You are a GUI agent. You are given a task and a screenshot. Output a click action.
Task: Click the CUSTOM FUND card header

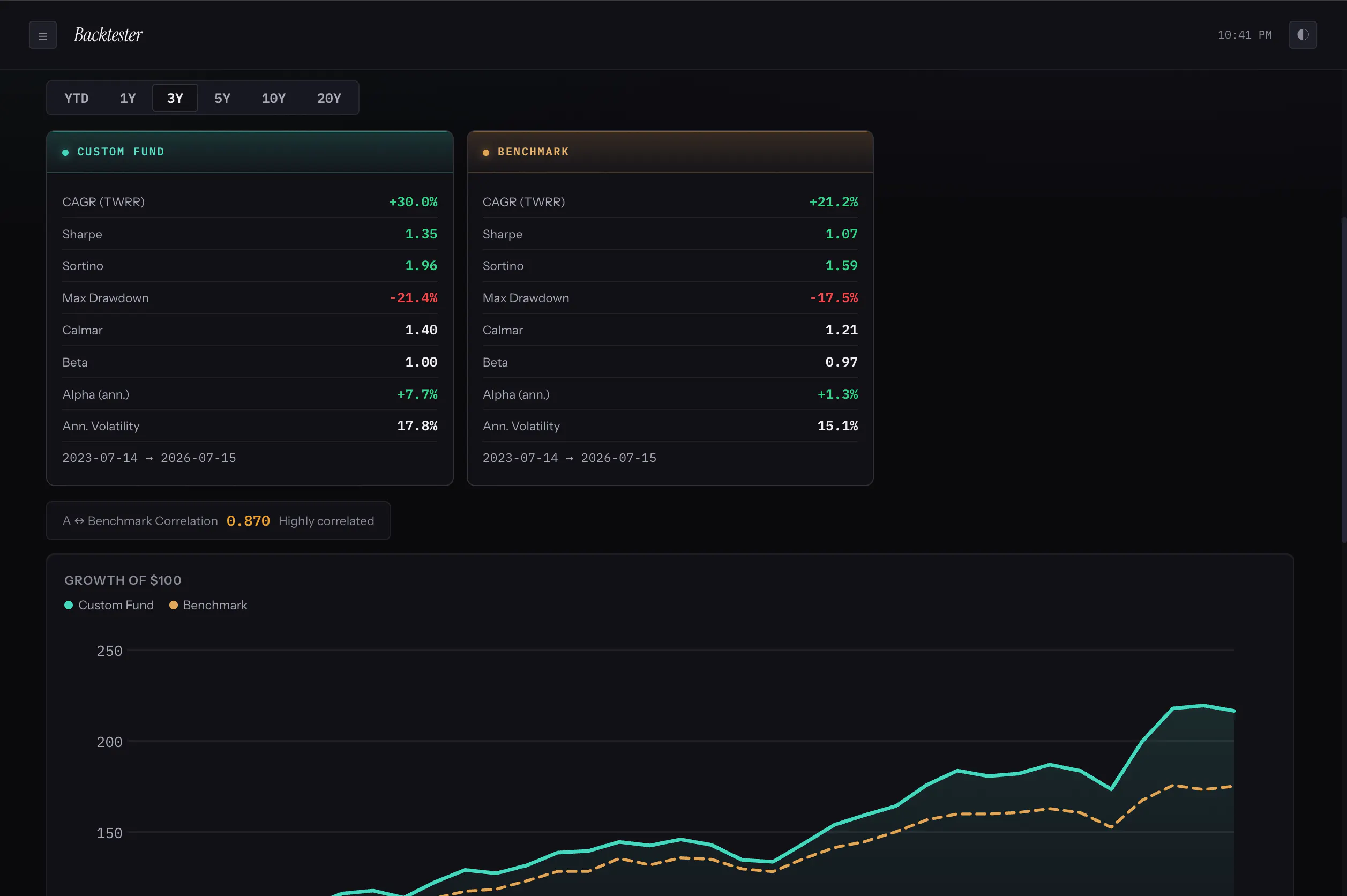(250, 152)
